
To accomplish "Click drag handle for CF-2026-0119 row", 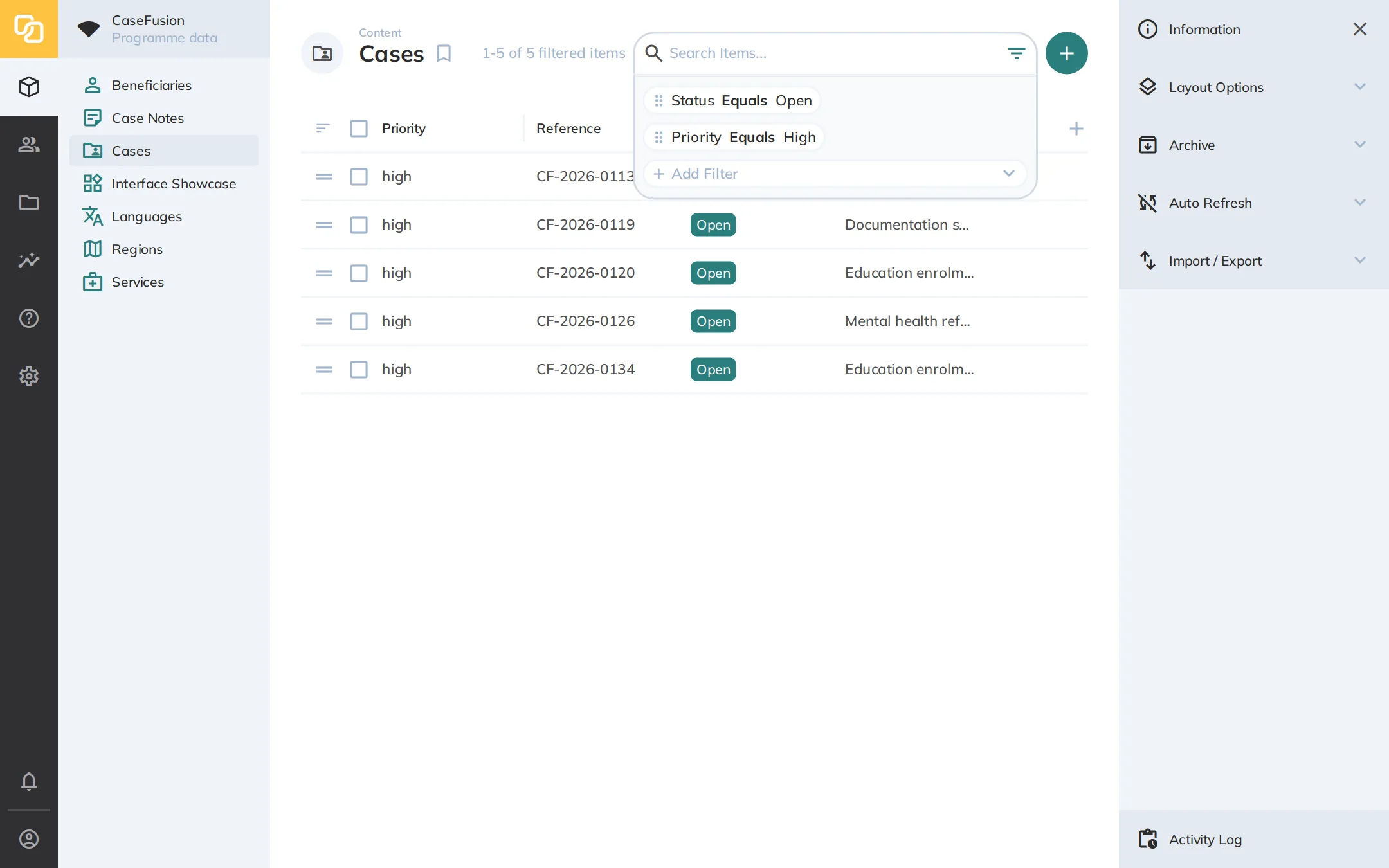I will tap(324, 225).
